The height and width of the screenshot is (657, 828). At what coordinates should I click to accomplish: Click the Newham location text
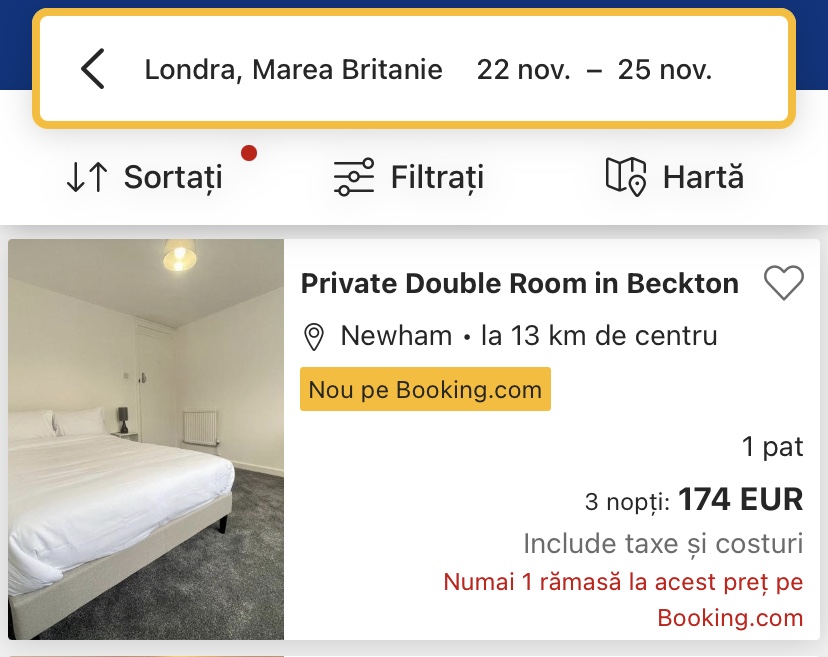[x=396, y=336]
